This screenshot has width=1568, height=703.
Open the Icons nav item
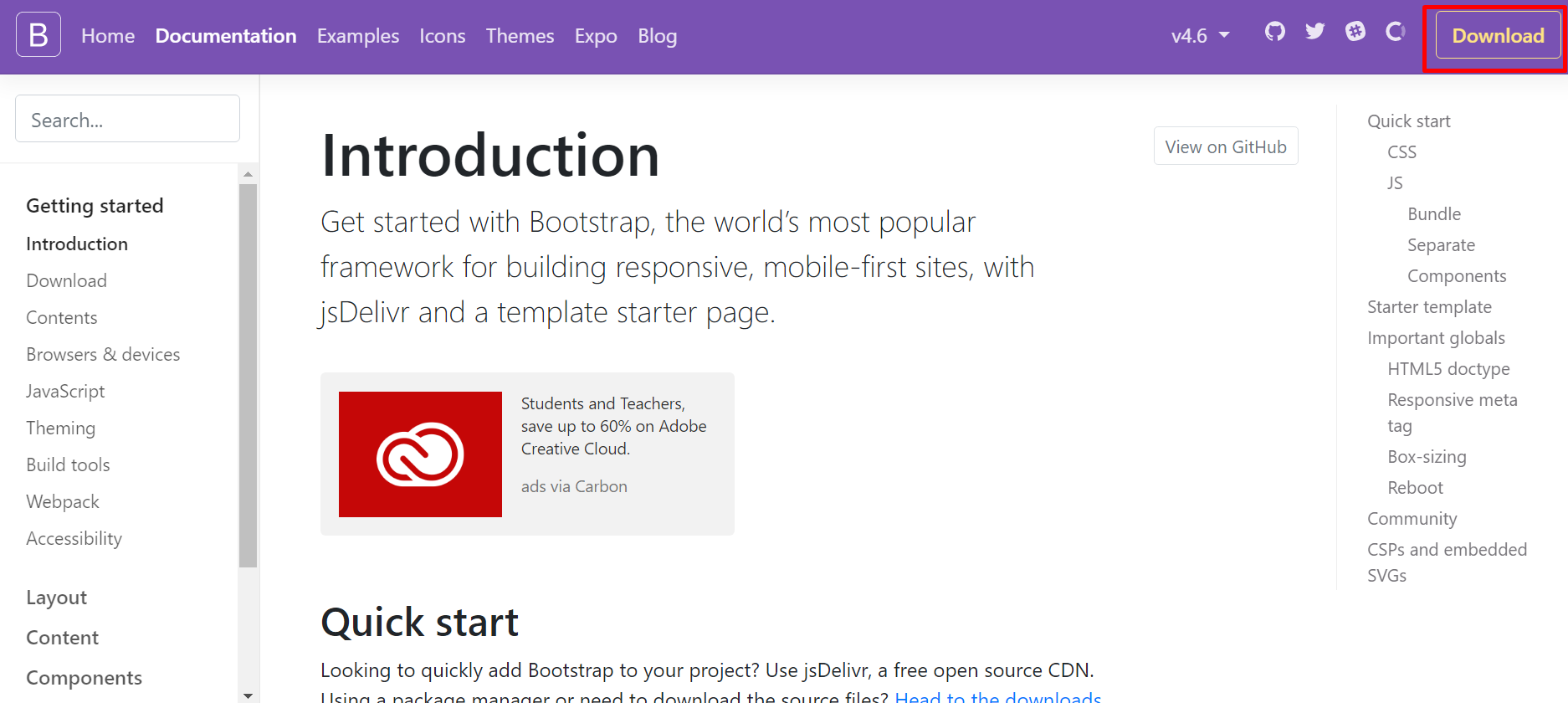pos(443,36)
